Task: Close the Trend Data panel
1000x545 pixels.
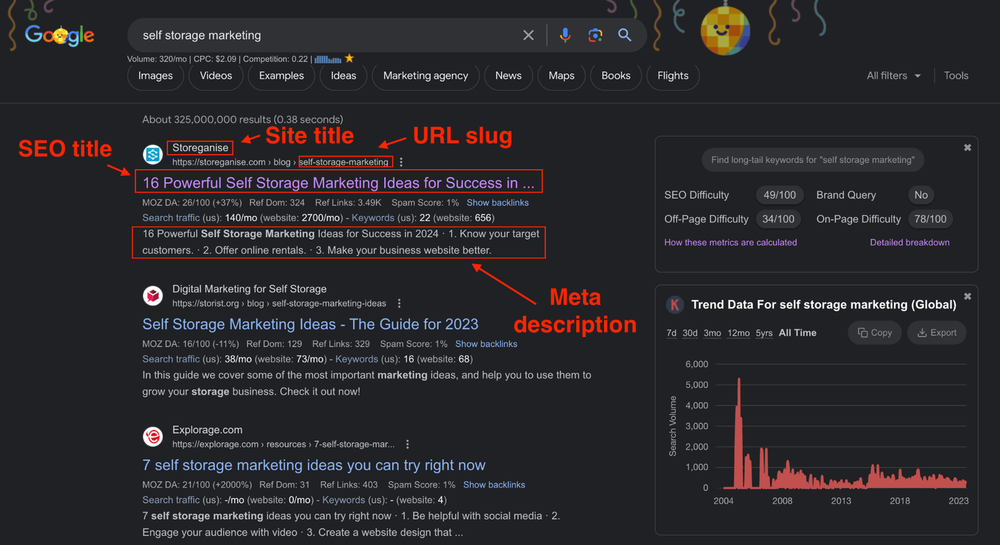Action: [x=967, y=296]
